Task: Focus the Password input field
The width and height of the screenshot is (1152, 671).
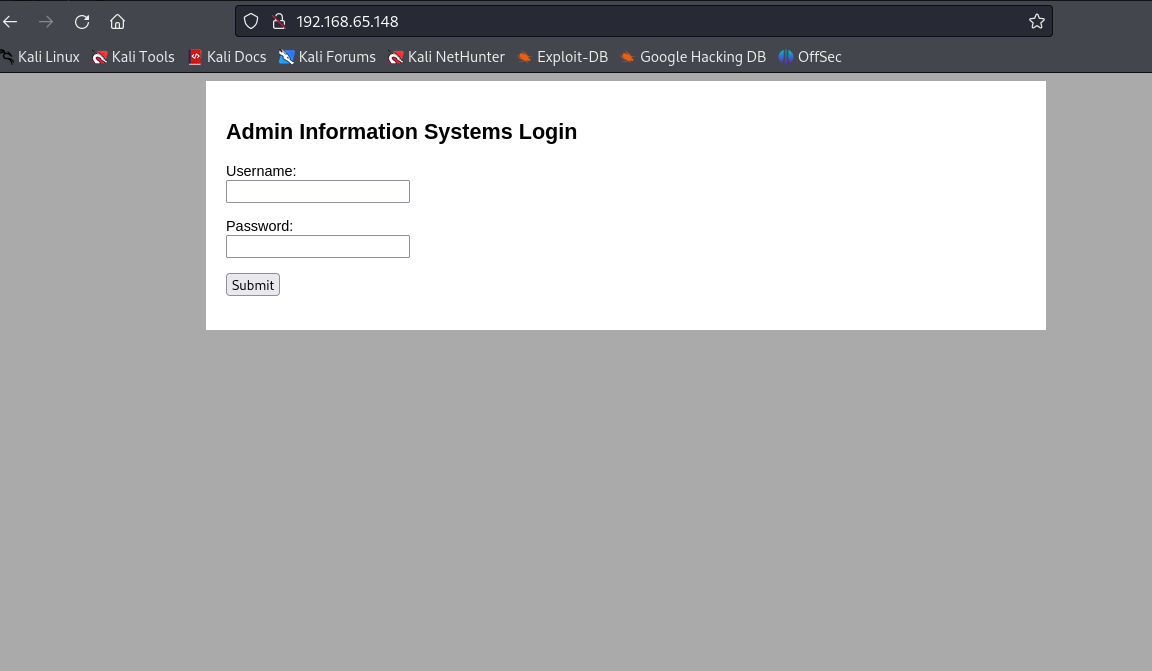Action: pos(317,246)
